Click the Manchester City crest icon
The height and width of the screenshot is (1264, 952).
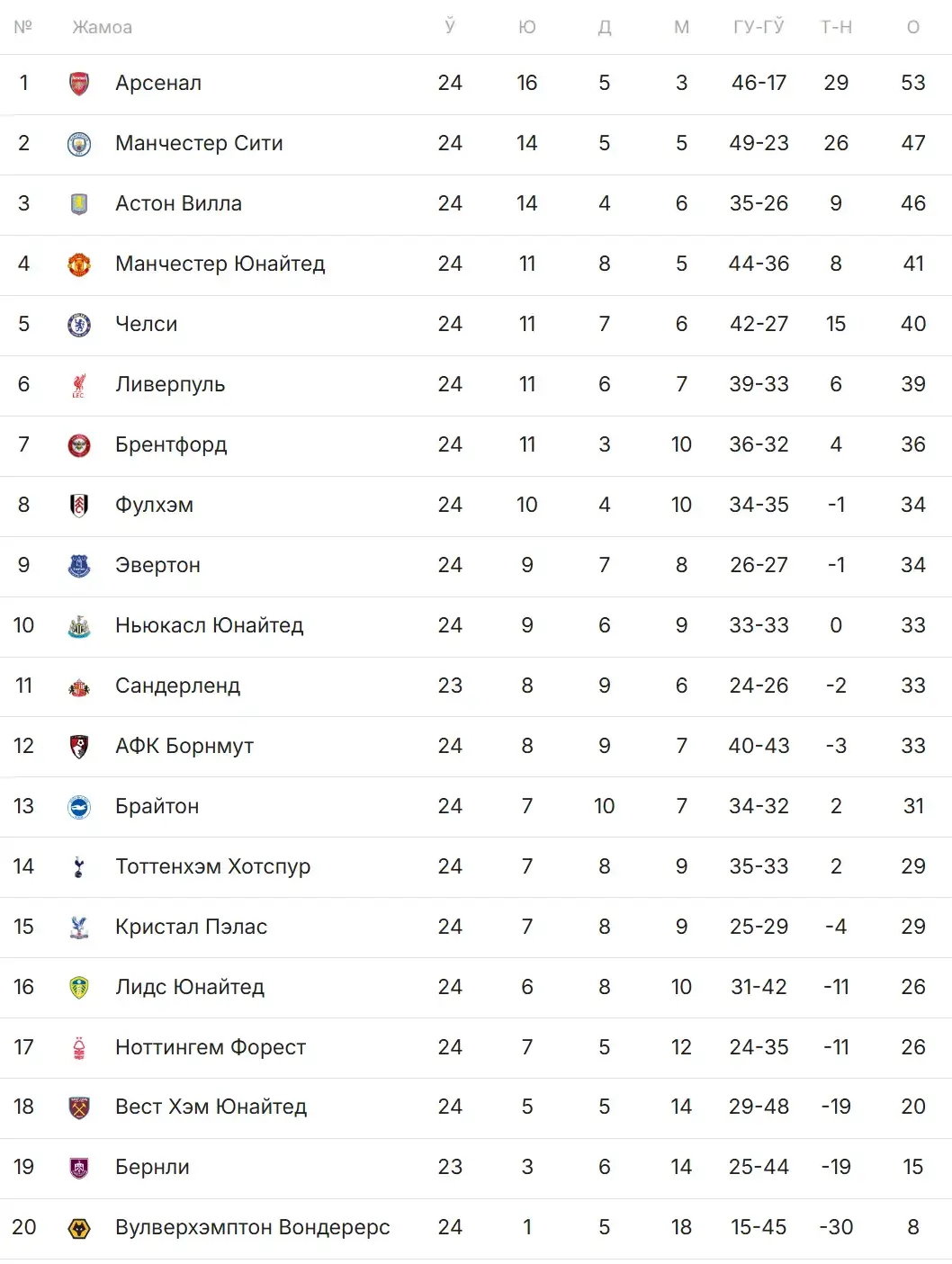(79, 144)
